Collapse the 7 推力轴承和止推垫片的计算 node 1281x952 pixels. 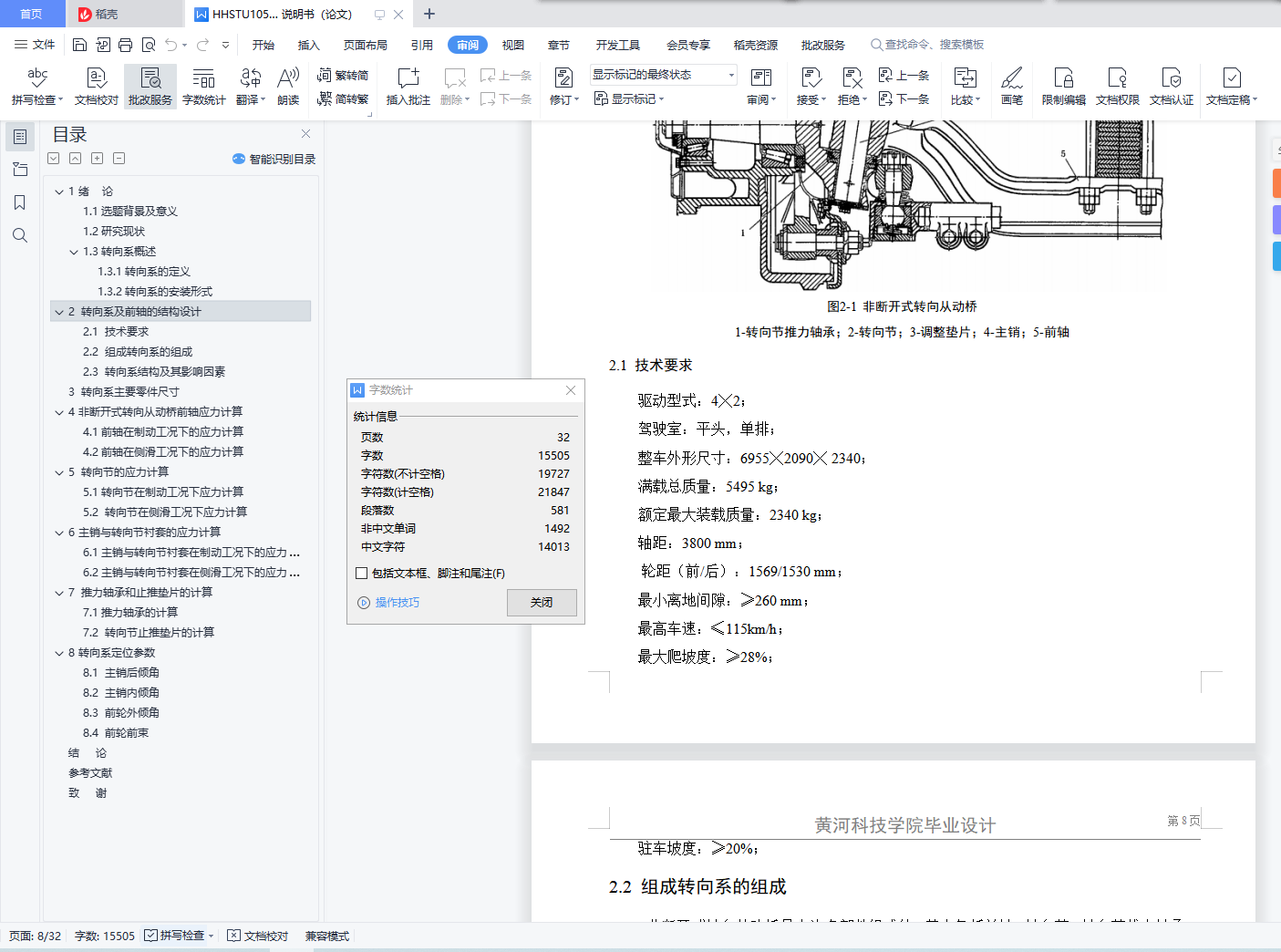point(59,593)
